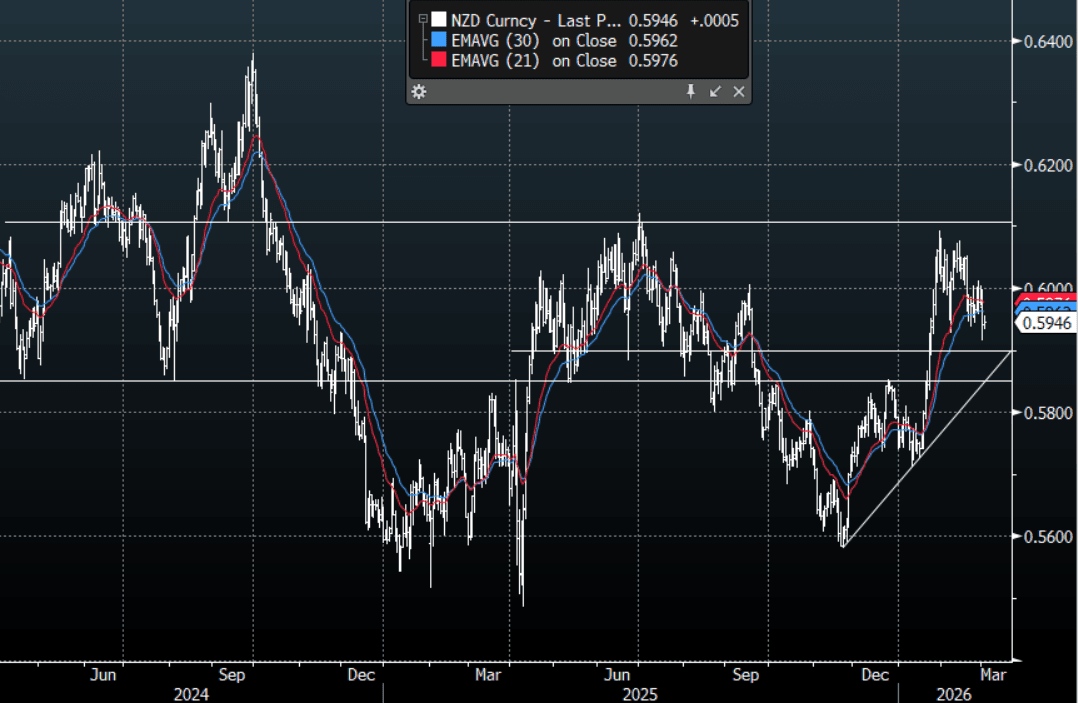Viewport: 1078px width, 703px height.
Task: Click the Sep 2024 label on time axis
Action: click(x=233, y=675)
